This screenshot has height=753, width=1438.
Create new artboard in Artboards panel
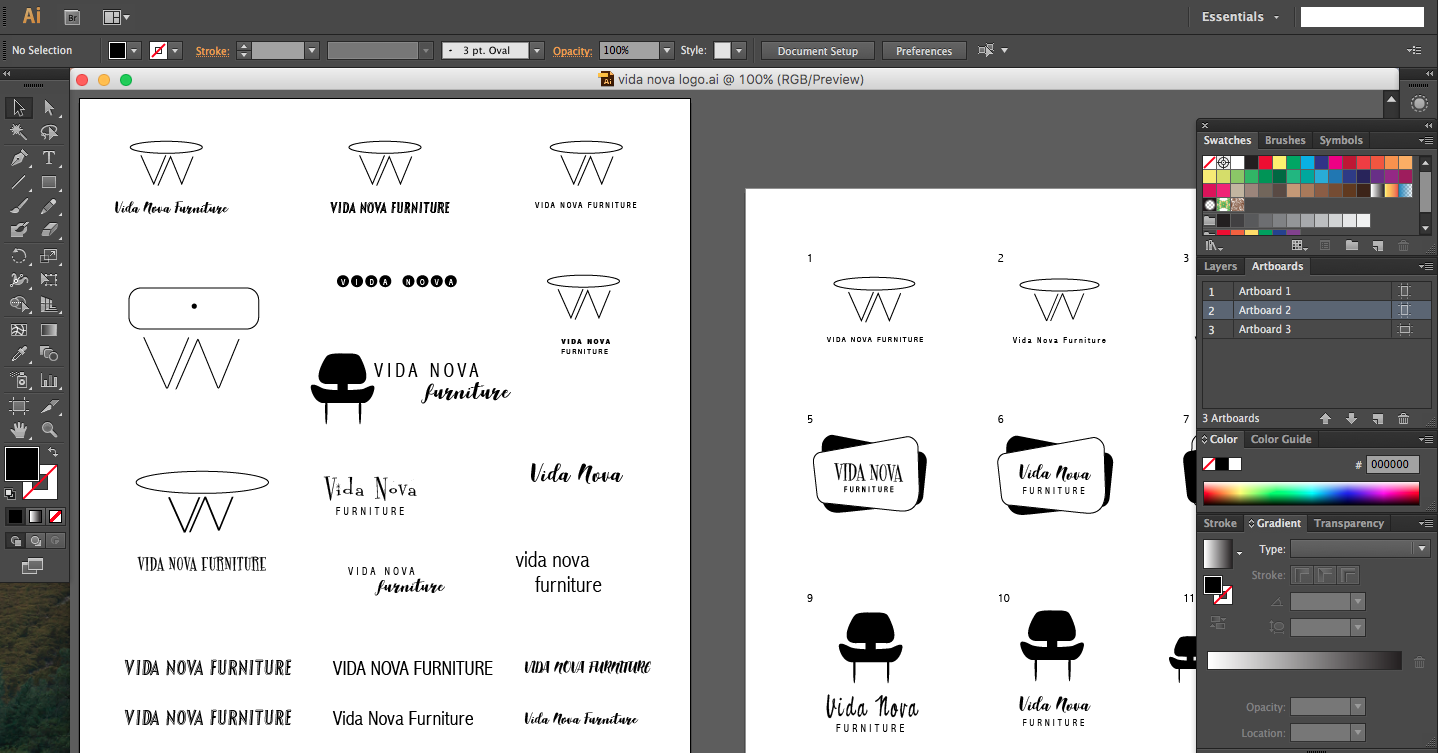point(1377,419)
